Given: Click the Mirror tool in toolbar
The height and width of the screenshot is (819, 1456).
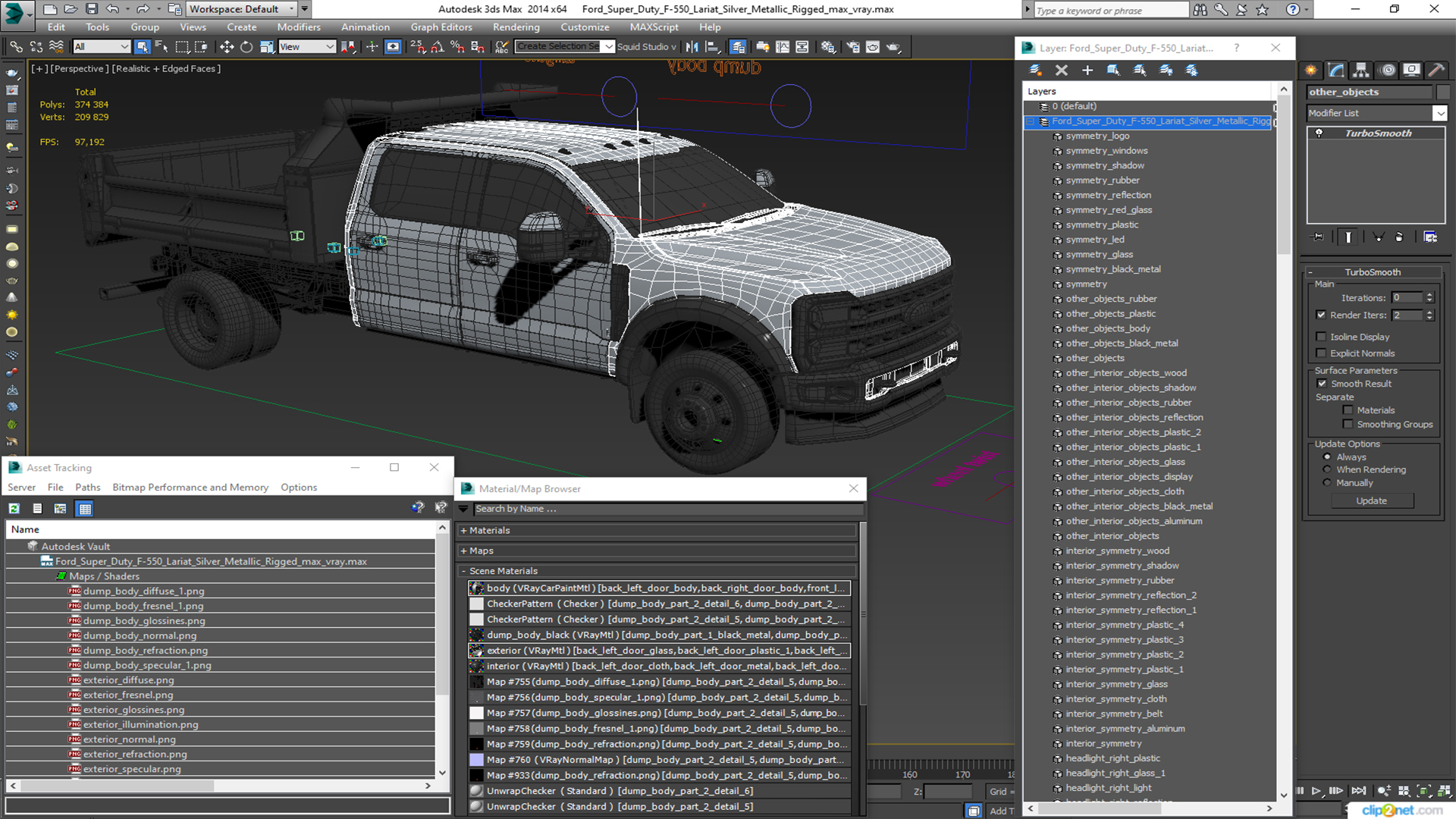Looking at the screenshot, I should tap(692, 47).
